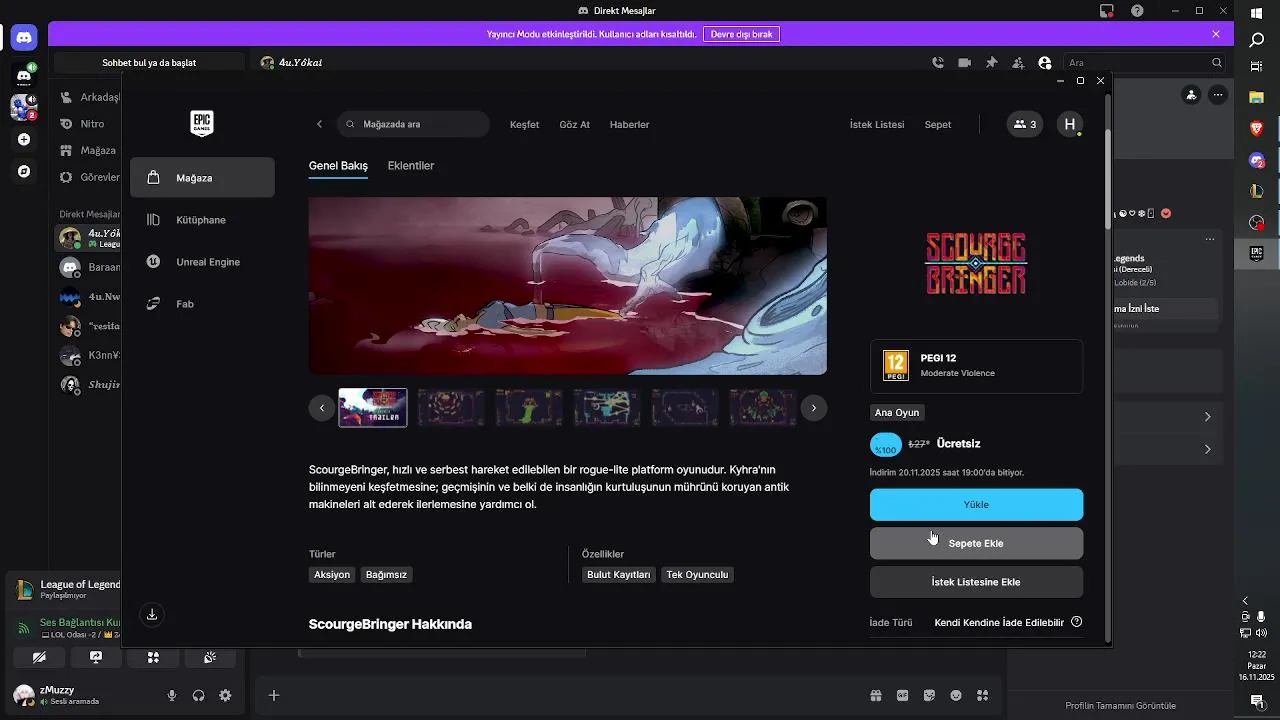Open the apps launcher in Discord message bar

982,695
